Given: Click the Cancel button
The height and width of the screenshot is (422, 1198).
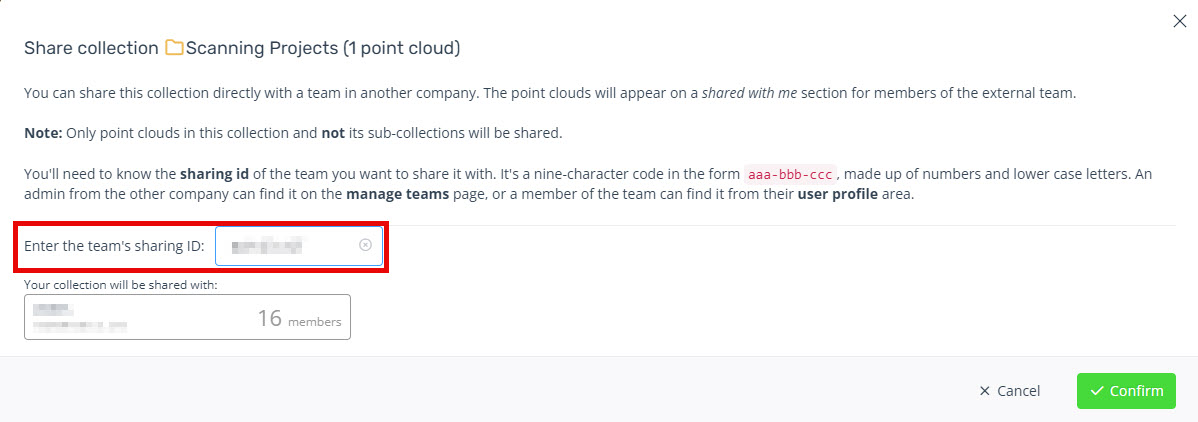Looking at the screenshot, I should 1009,391.
